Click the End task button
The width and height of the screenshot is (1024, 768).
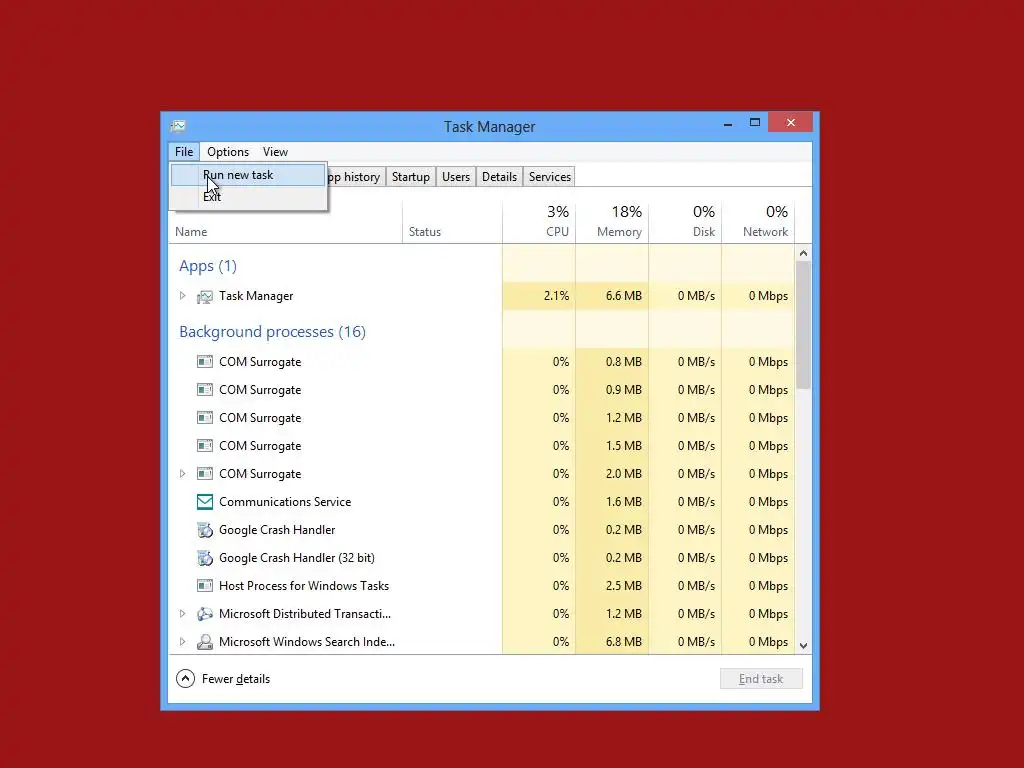(x=761, y=679)
